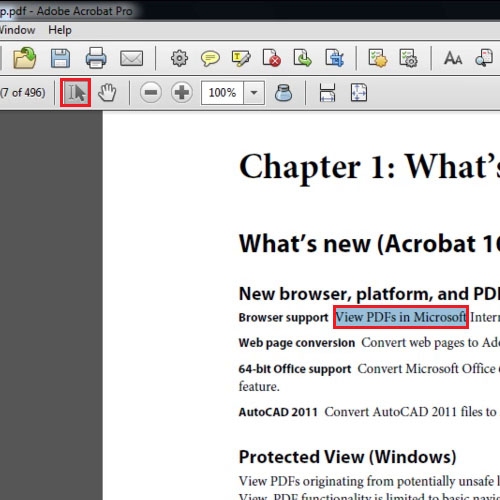Click the ink bottle icon

(283, 92)
